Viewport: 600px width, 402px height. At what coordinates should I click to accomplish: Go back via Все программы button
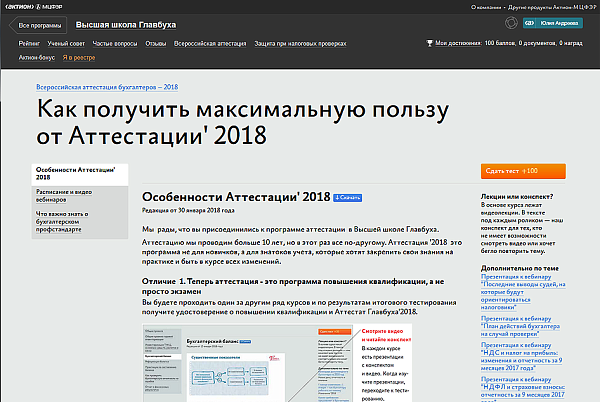(38, 25)
